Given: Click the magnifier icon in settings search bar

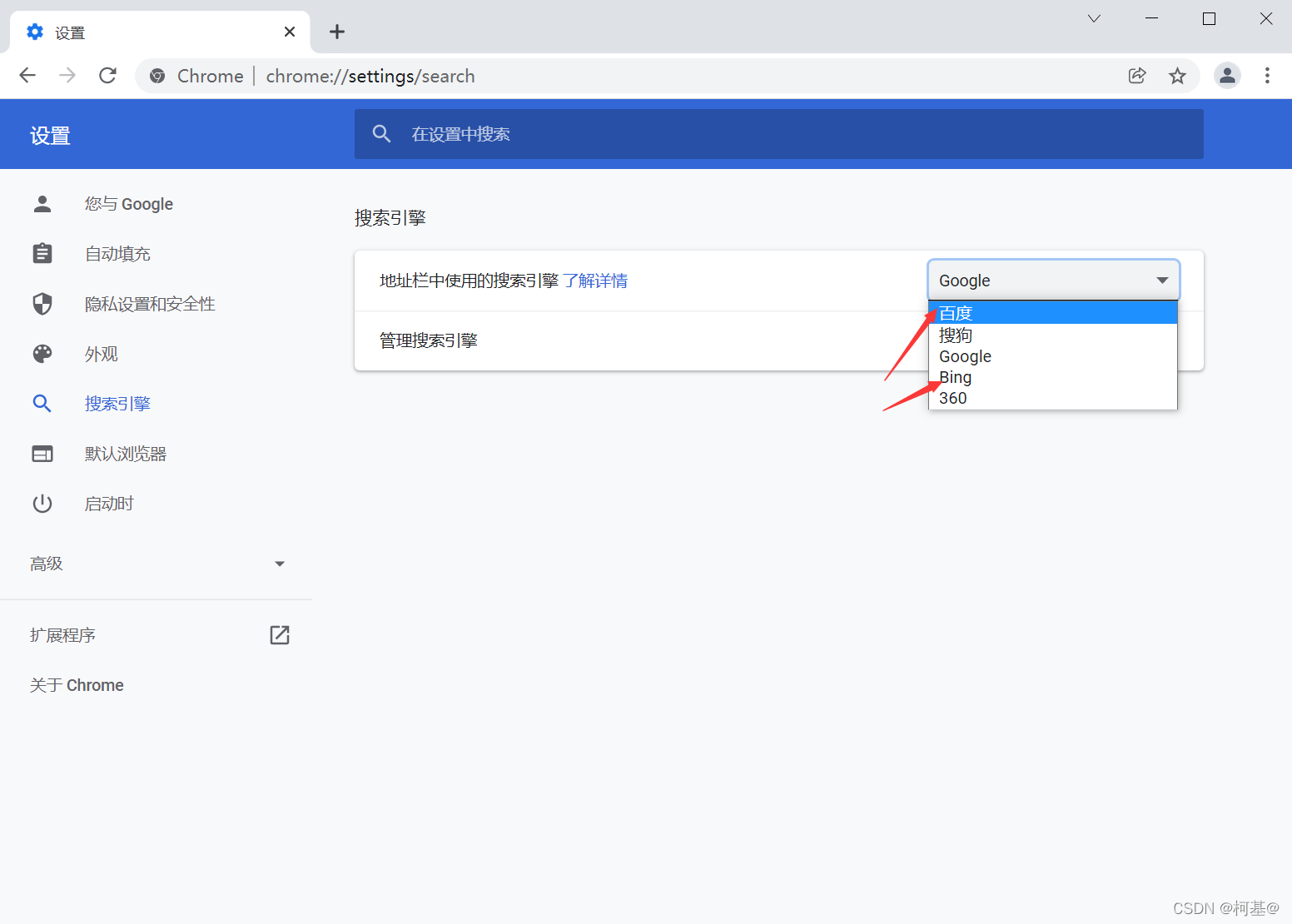Looking at the screenshot, I should pyautogui.click(x=381, y=133).
